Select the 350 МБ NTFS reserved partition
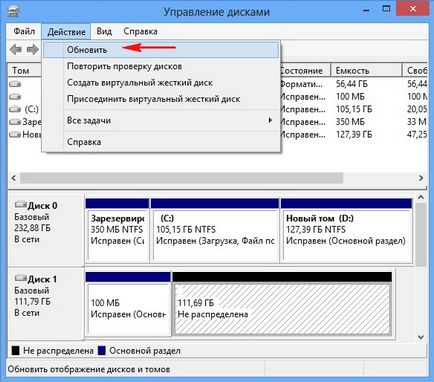 [117, 230]
